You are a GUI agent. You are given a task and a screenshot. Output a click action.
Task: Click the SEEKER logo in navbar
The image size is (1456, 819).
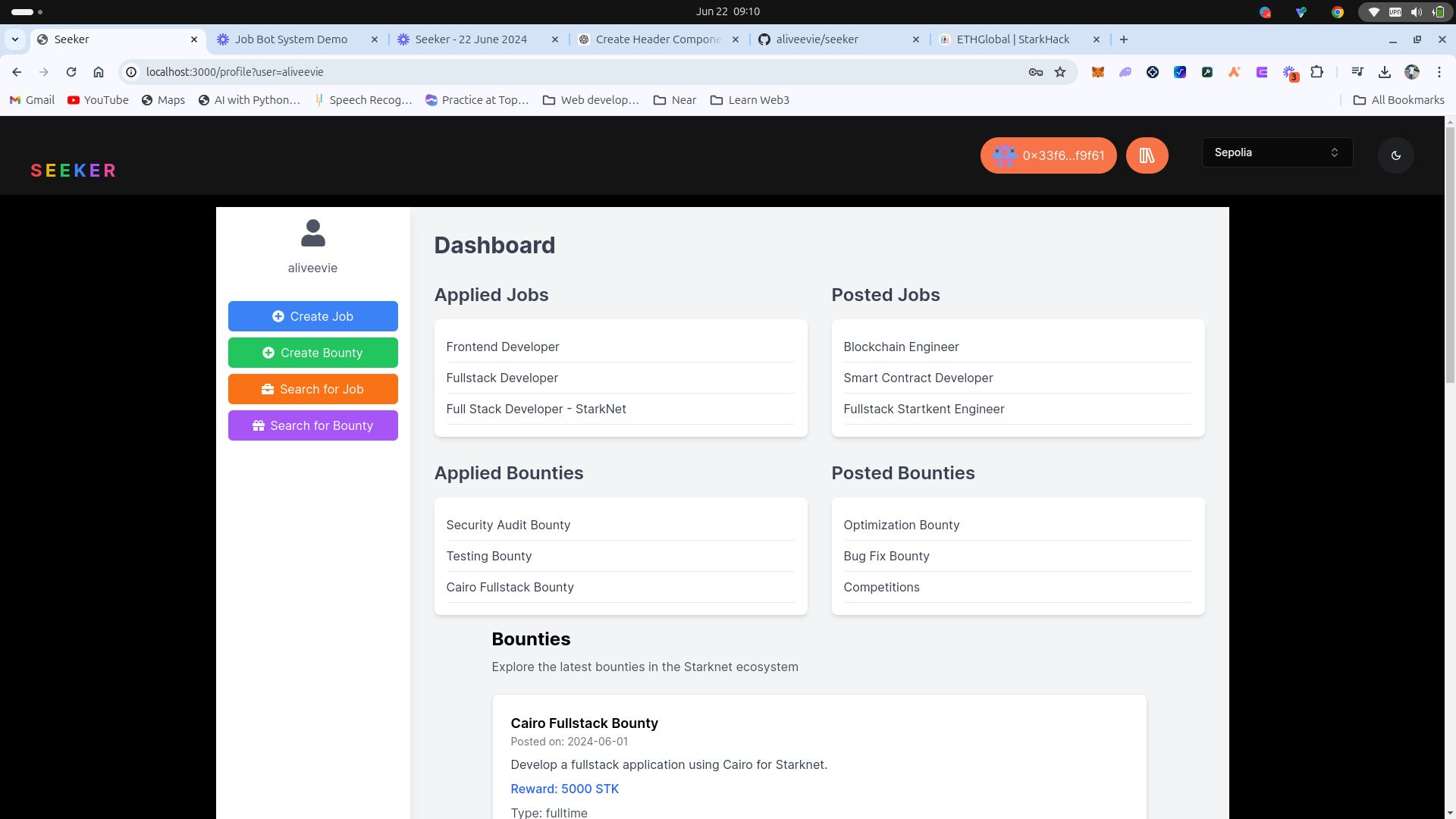tap(73, 169)
